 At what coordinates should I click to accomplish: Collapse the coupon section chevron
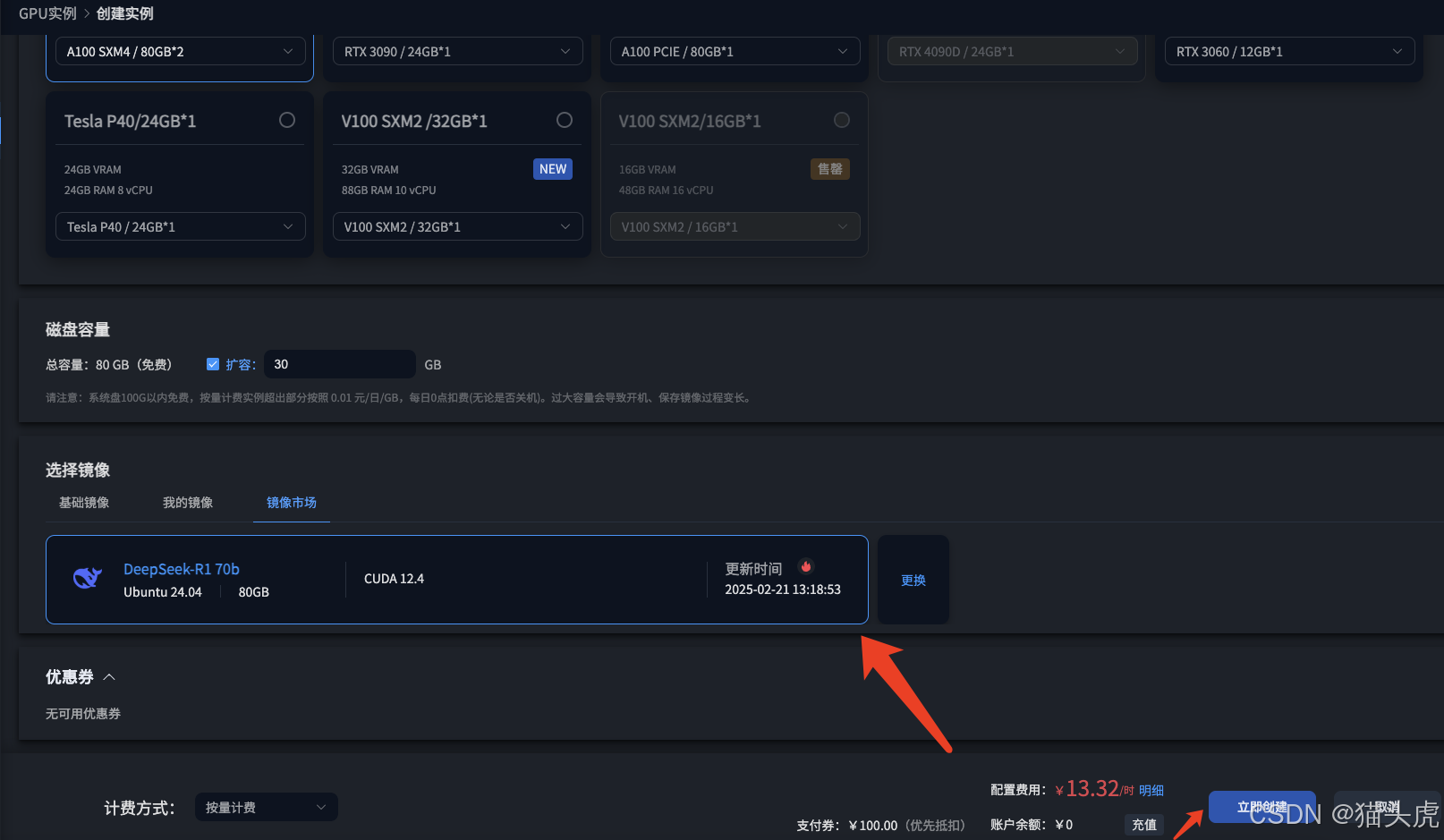pos(109,677)
